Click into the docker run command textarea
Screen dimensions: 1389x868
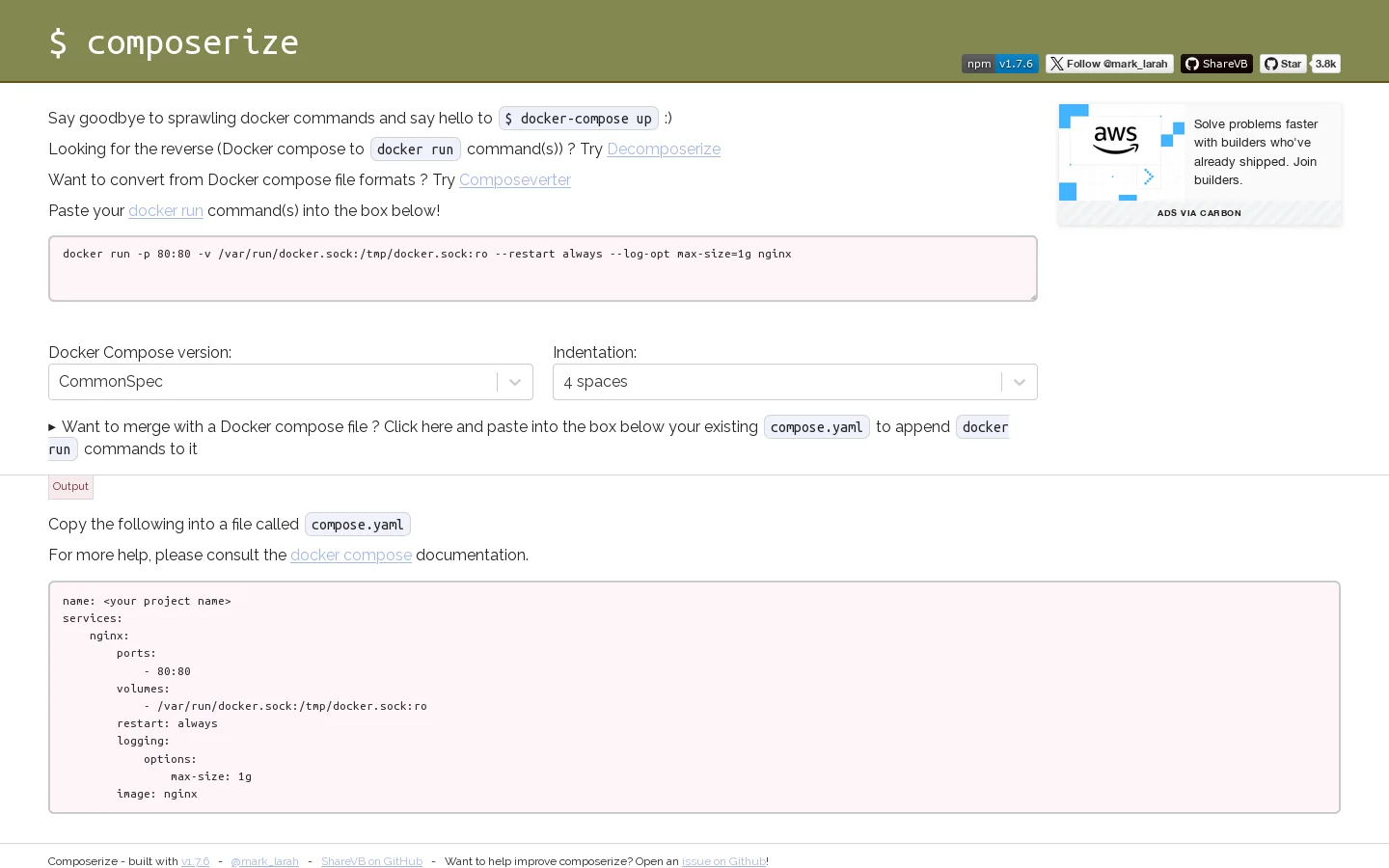[543, 268]
